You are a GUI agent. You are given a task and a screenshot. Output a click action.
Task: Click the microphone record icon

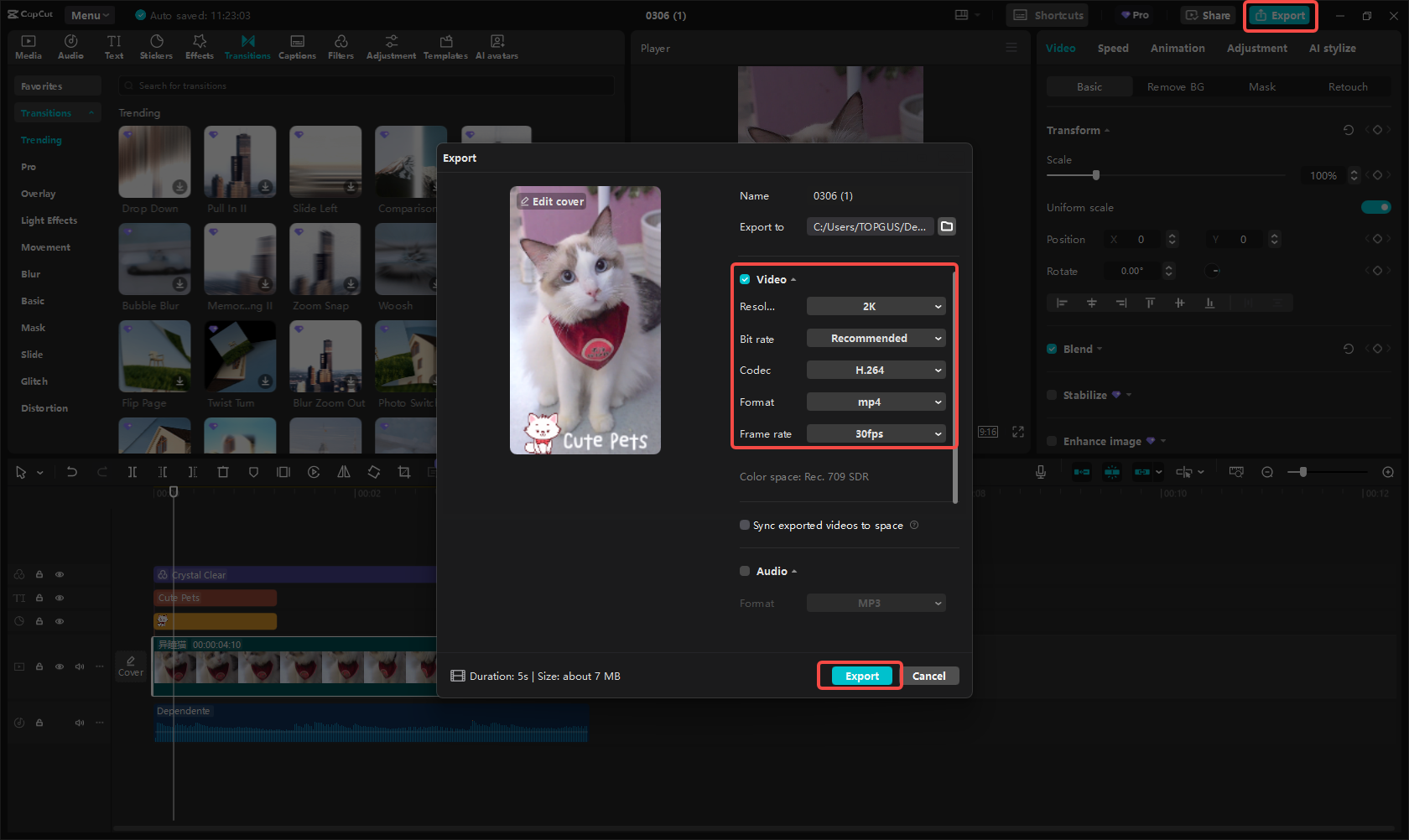[1040, 472]
